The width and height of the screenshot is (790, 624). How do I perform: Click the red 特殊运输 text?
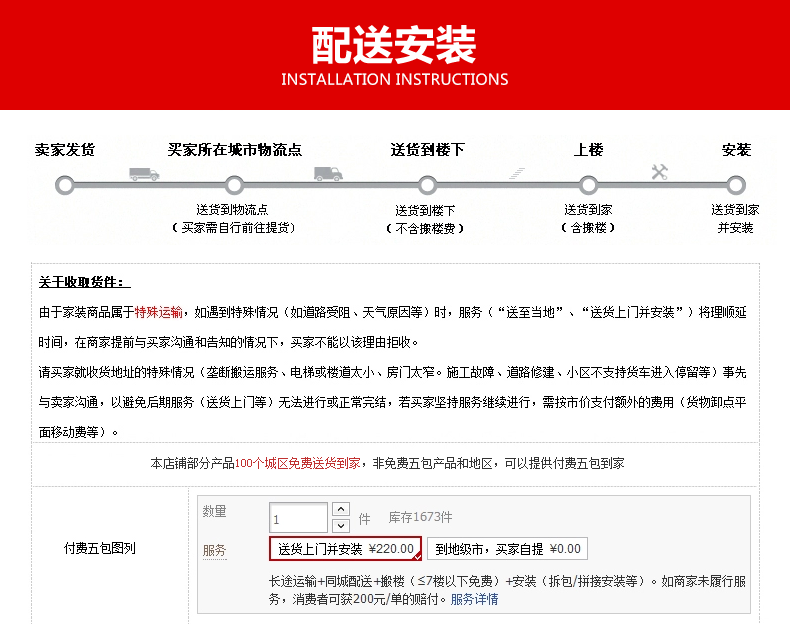click(158, 312)
